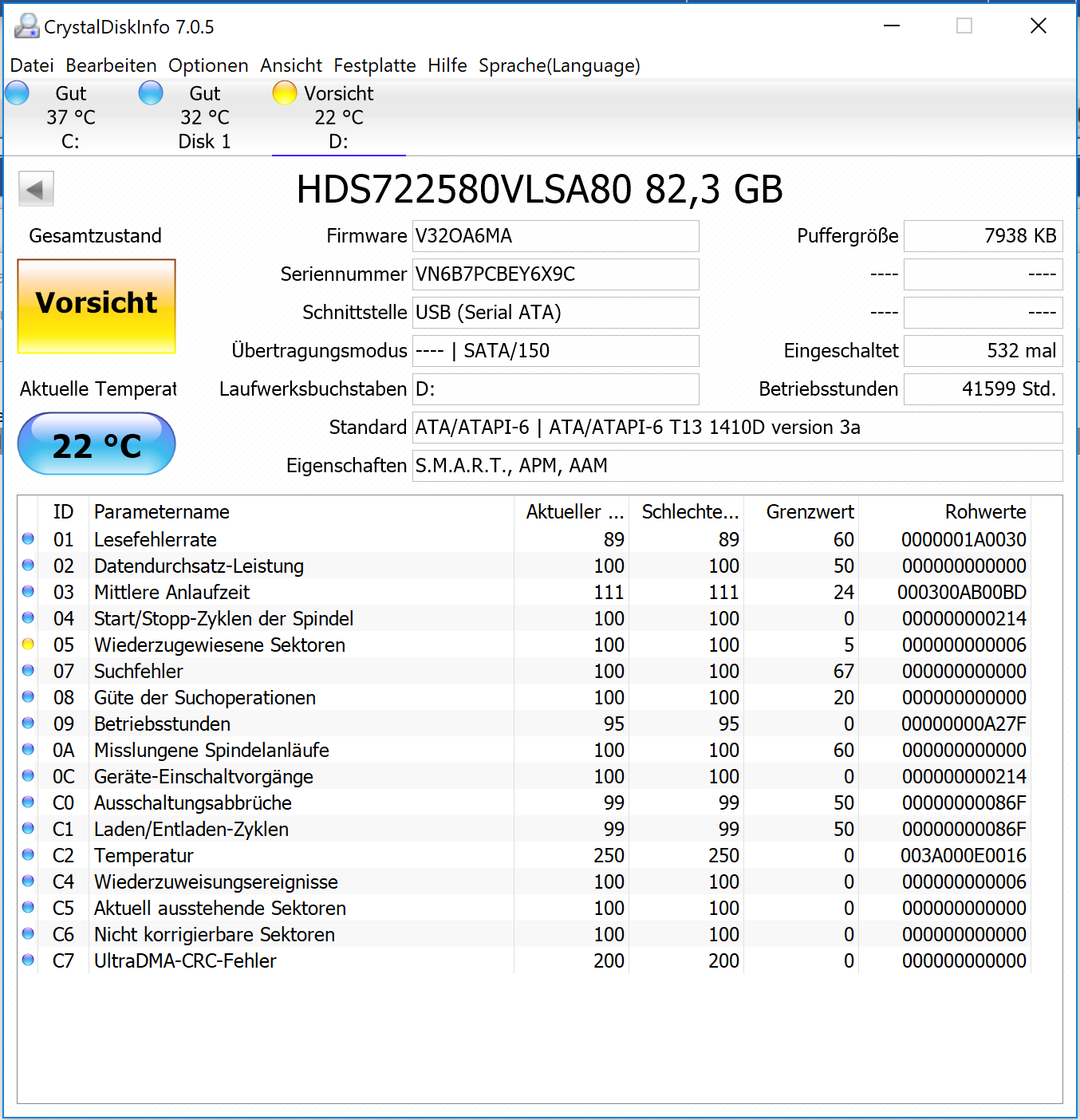Open the Festplatte menu
Viewport: 1080px width, 1120px height.
pyautogui.click(x=375, y=65)
